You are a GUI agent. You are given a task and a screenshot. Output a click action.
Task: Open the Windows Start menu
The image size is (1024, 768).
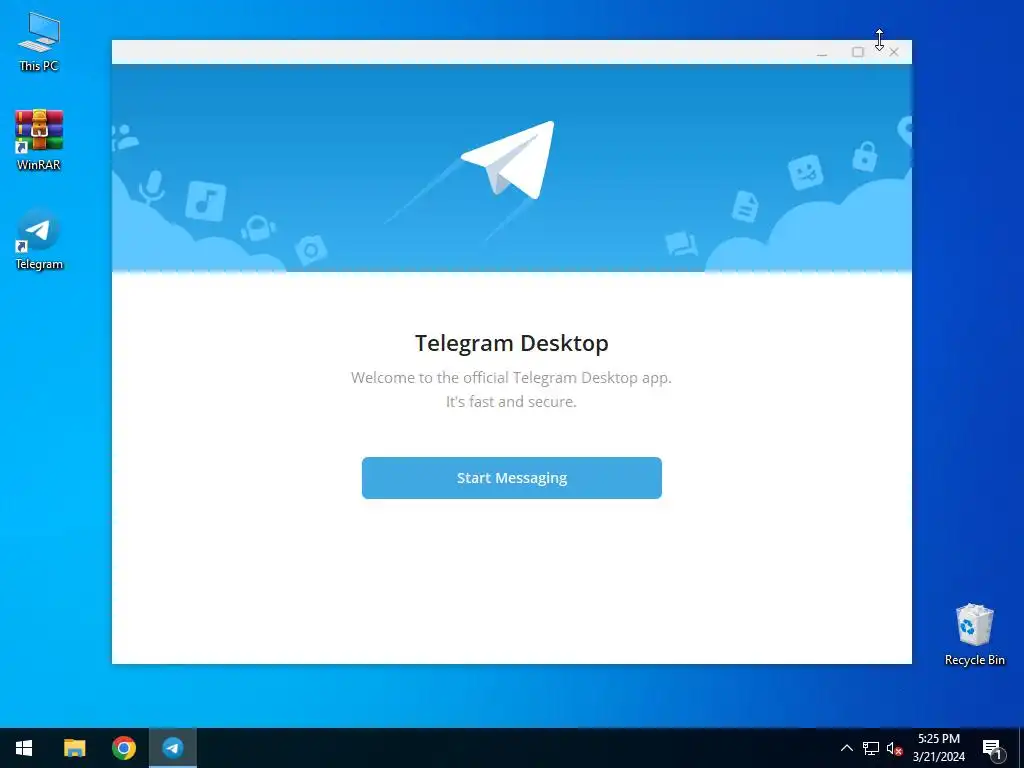(x=24, y=748)
